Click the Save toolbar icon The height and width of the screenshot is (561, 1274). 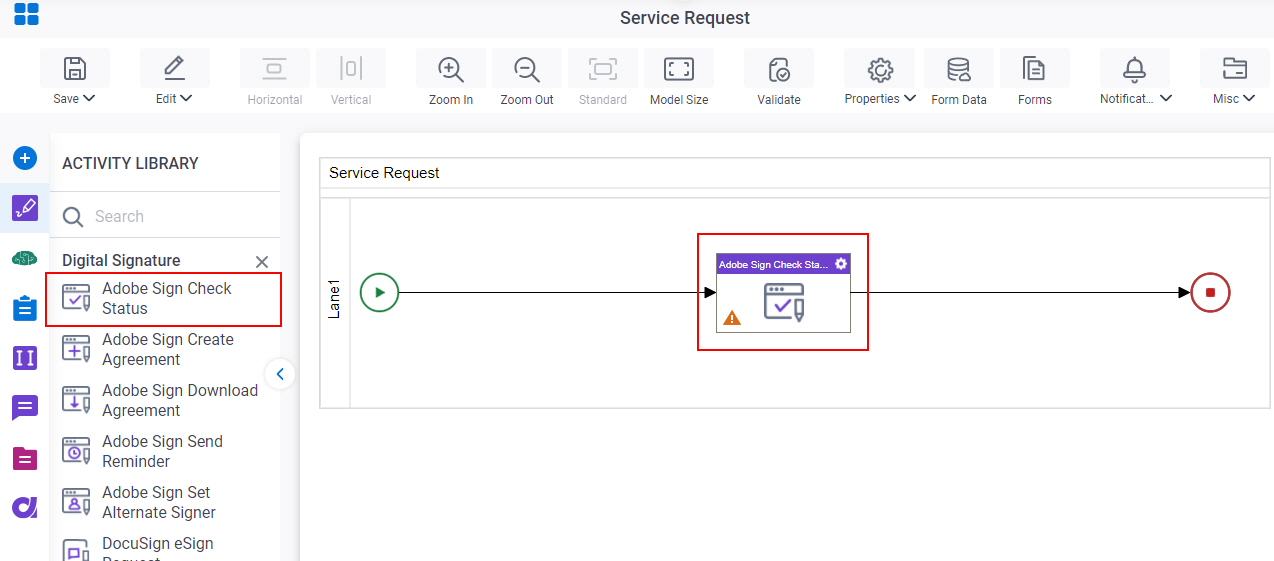coord(74,68)
